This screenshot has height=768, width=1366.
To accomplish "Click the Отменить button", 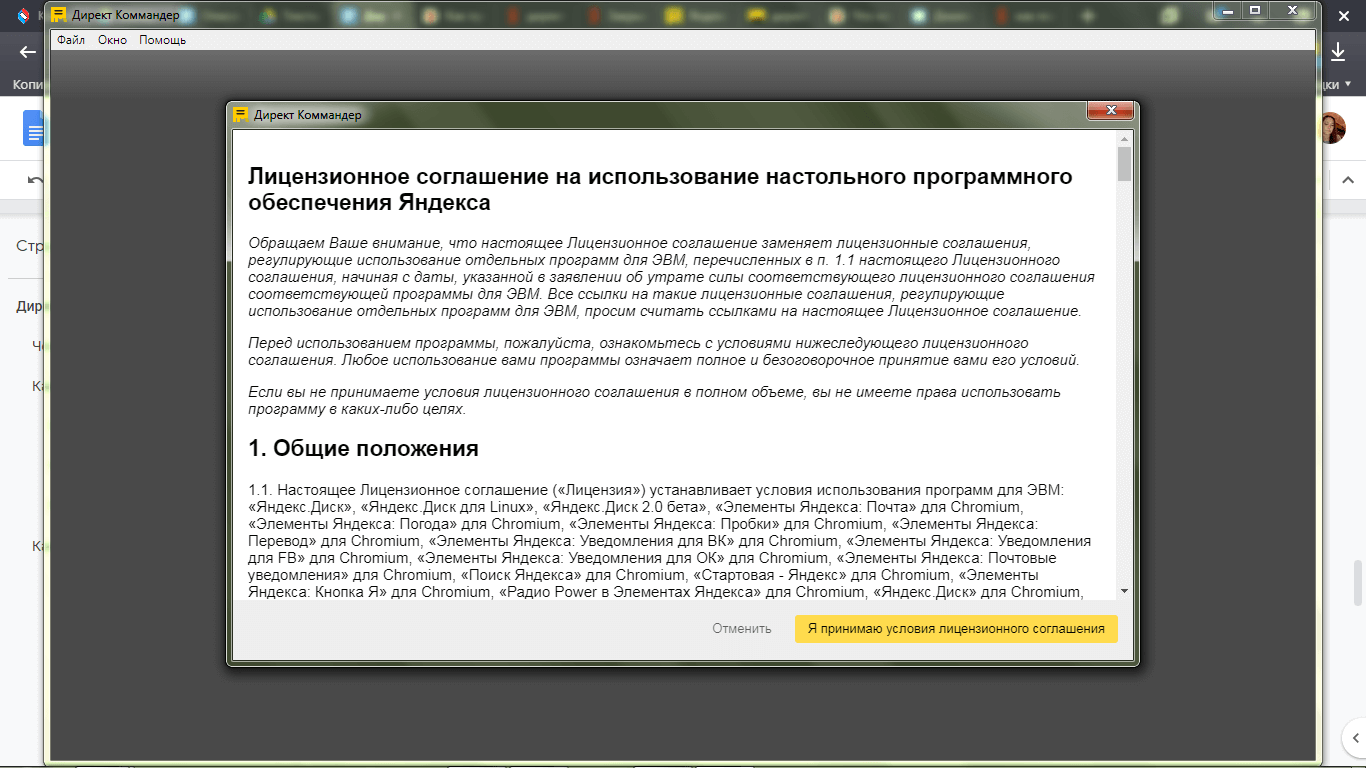I will [x=741, y=629].
